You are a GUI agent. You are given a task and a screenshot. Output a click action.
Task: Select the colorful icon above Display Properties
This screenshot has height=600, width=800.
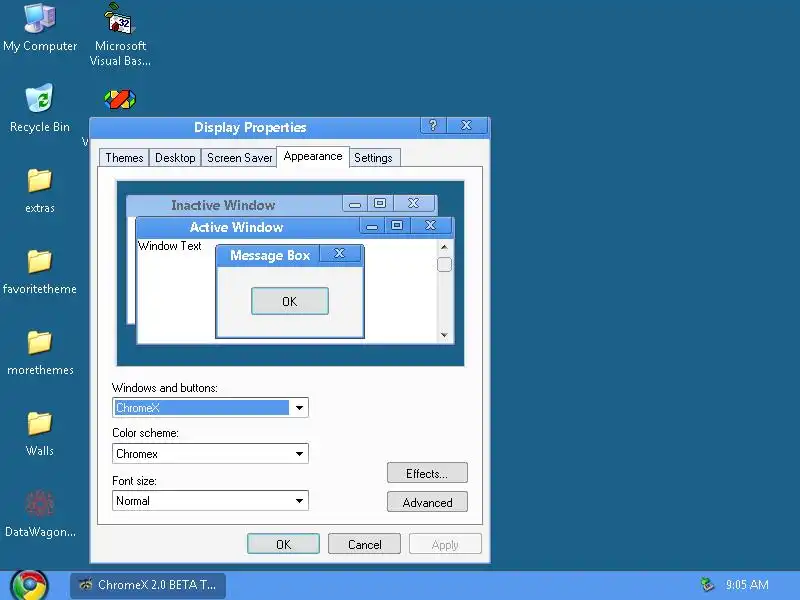120,99
